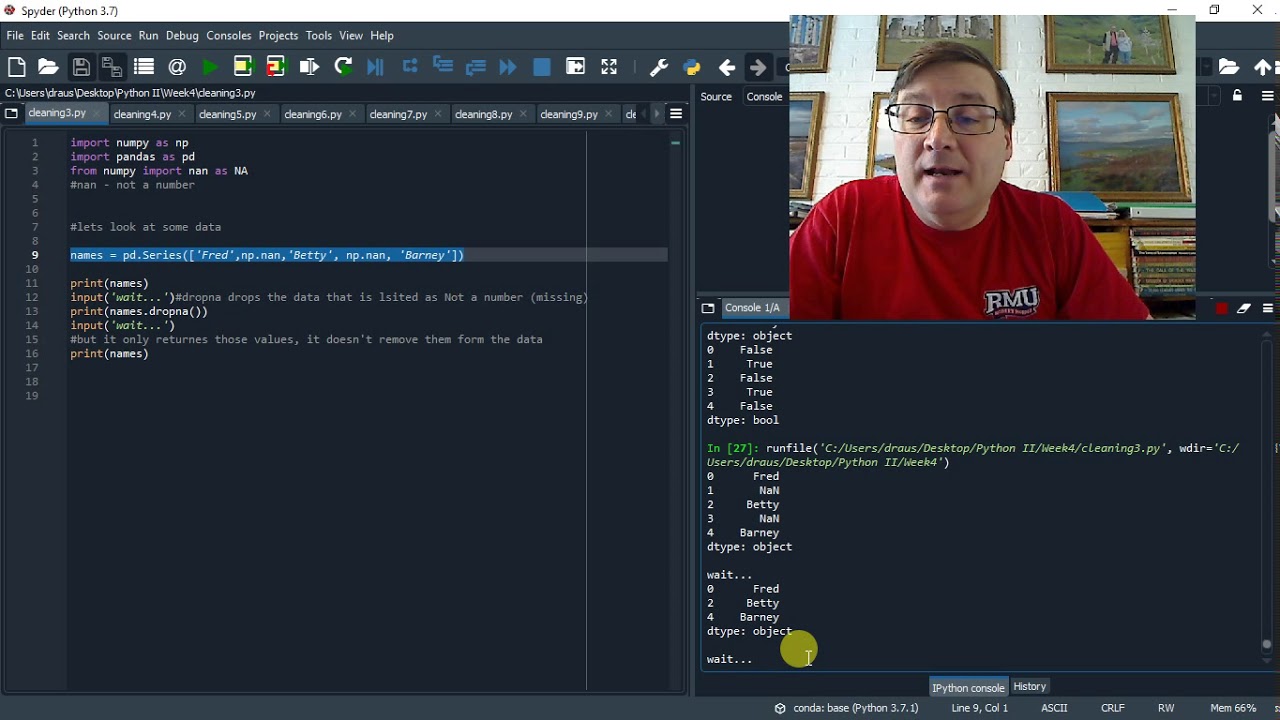Open the Consoles menu
This screenshot has height=720, width=1280.
click(x=229, y=35)
